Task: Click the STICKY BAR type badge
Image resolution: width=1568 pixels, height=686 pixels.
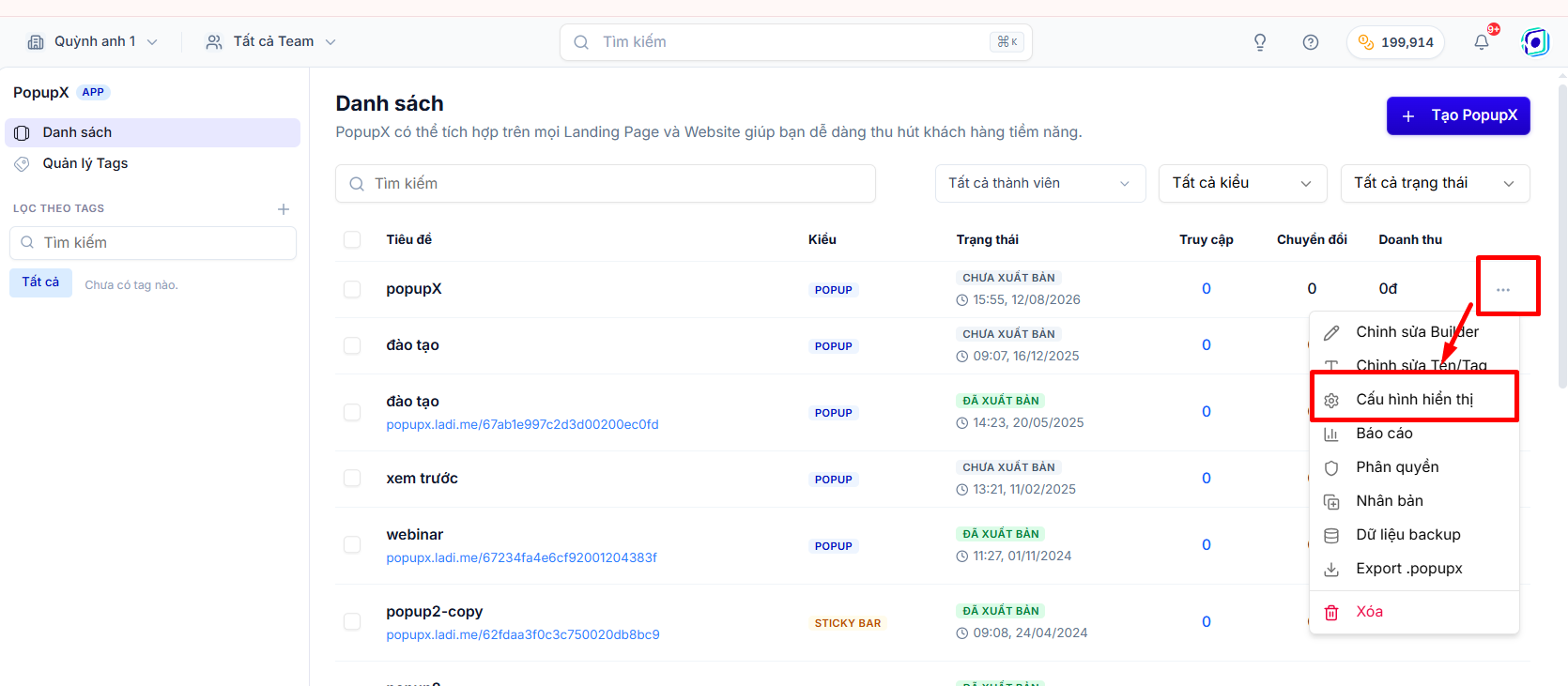Action: pyautogui.click(x=848, y=623)
